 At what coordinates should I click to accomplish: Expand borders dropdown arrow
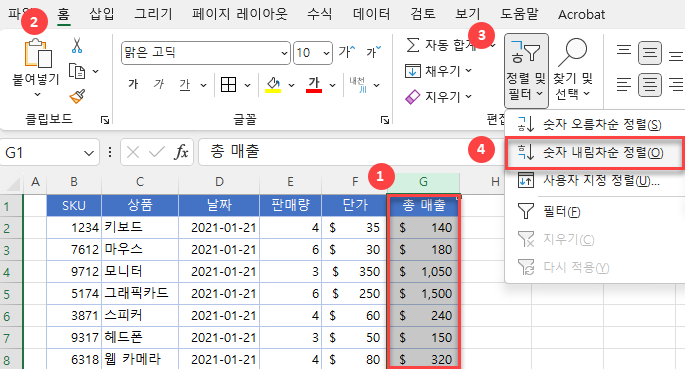tap(247, 85)
